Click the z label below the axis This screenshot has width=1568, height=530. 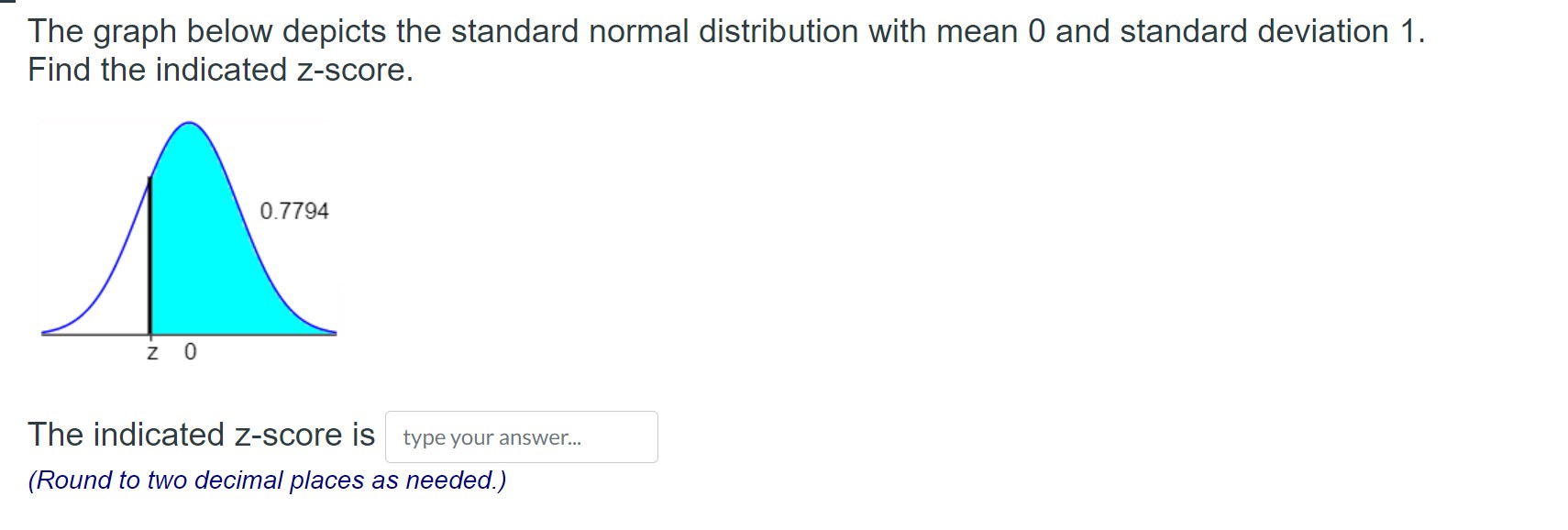pos(151,352)
